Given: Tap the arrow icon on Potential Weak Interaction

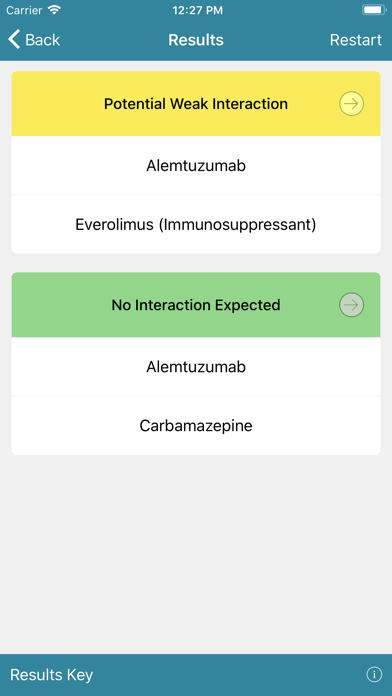Looking at the screenshot, I should (351, 104).
